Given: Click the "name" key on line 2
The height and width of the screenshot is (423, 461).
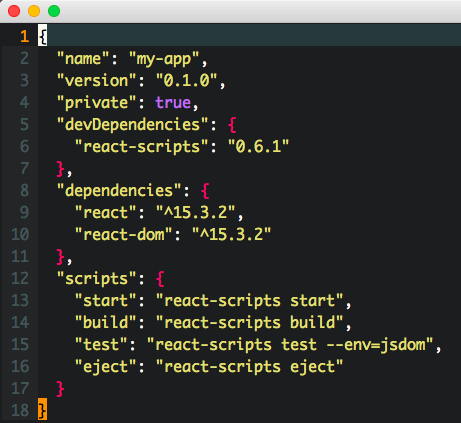Looking at the screenshot, I should tap(83, 59).
